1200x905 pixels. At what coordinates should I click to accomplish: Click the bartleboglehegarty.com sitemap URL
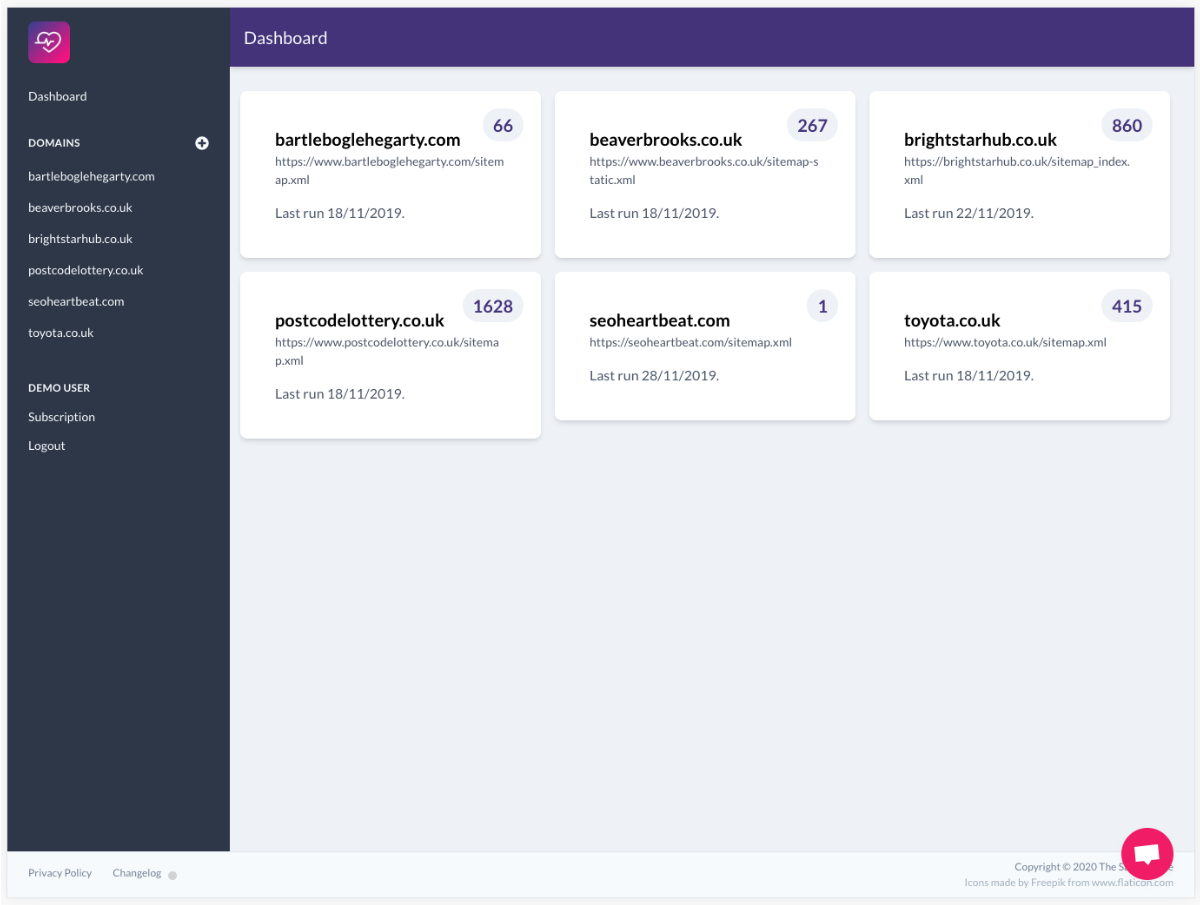point(389,171)
